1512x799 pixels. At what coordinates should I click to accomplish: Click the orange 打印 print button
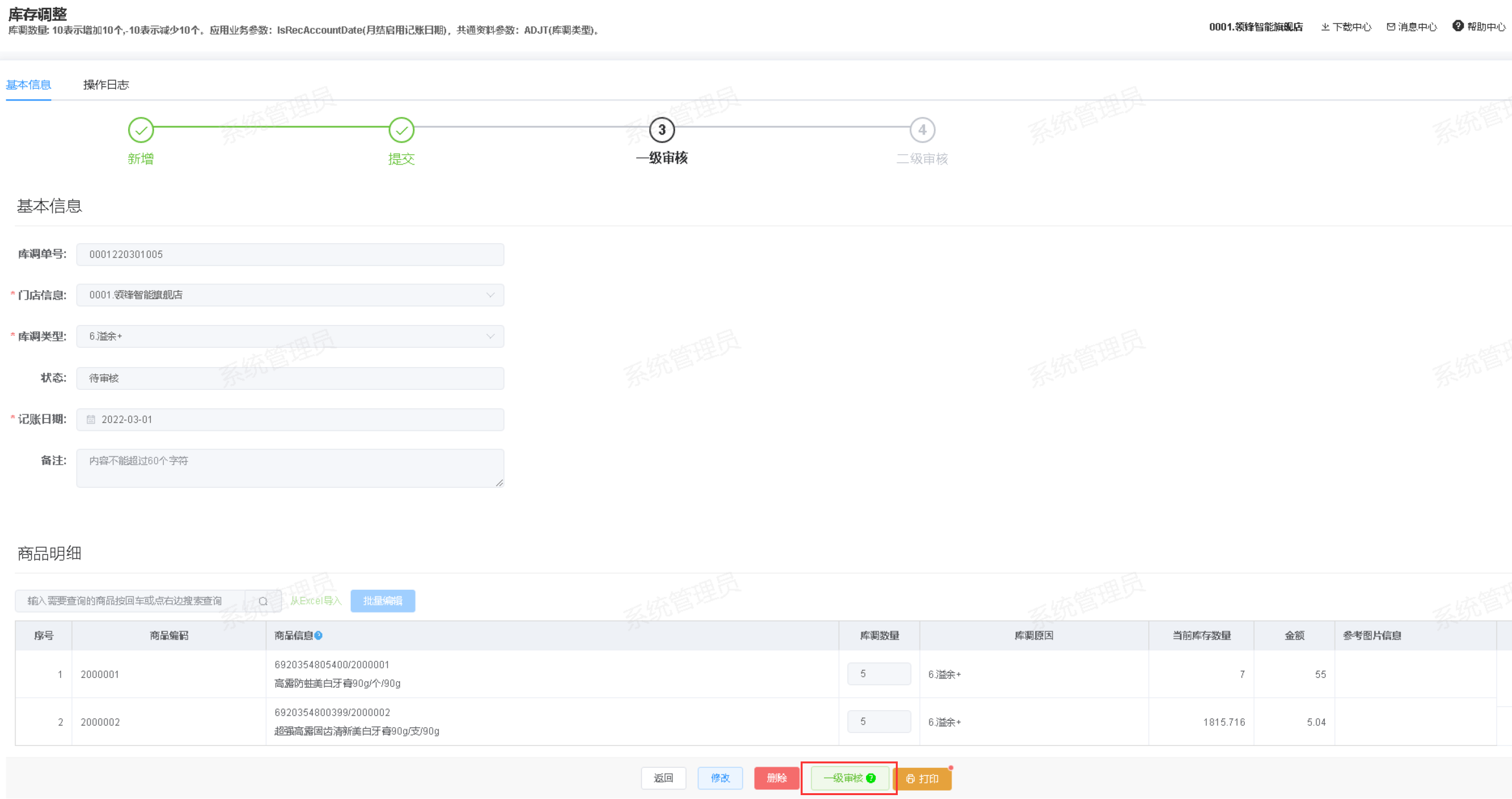point(922,778)
